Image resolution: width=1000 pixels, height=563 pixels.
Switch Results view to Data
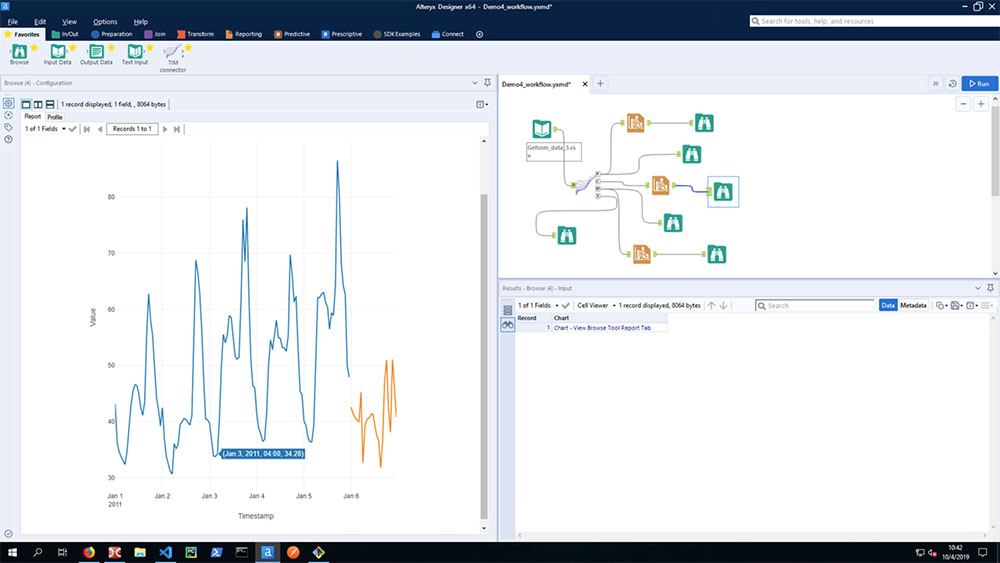(888, 305)
